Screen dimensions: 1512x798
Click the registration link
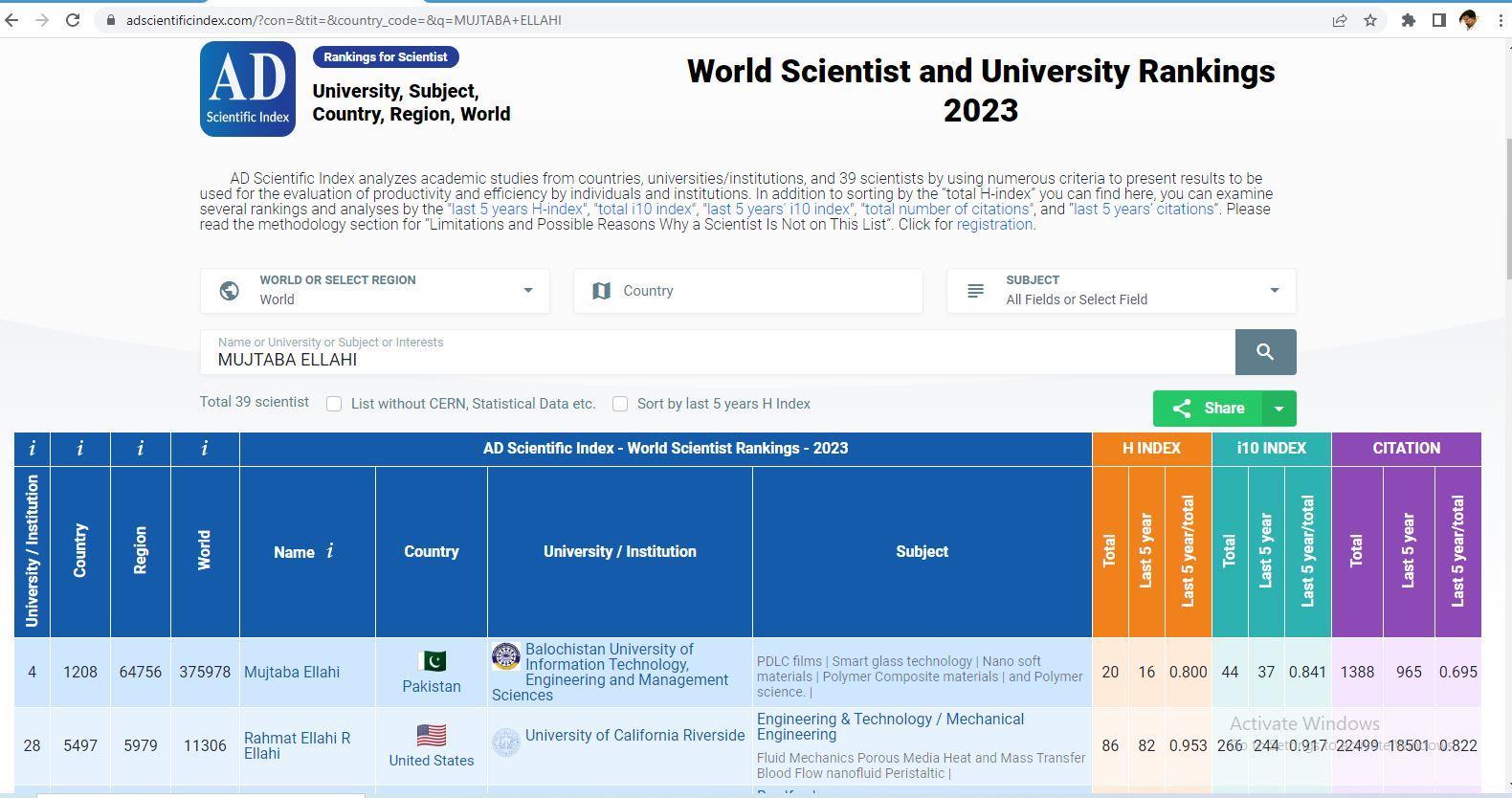994,225
